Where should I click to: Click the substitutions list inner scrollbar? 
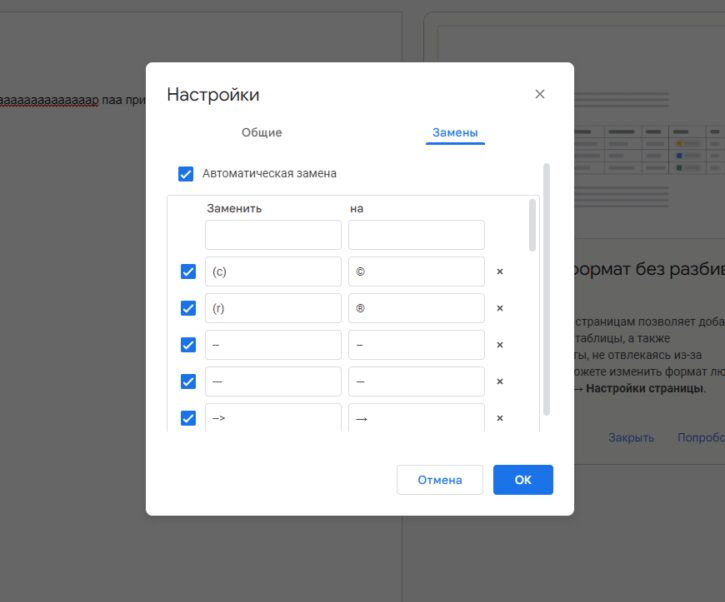tap(532, 226)
